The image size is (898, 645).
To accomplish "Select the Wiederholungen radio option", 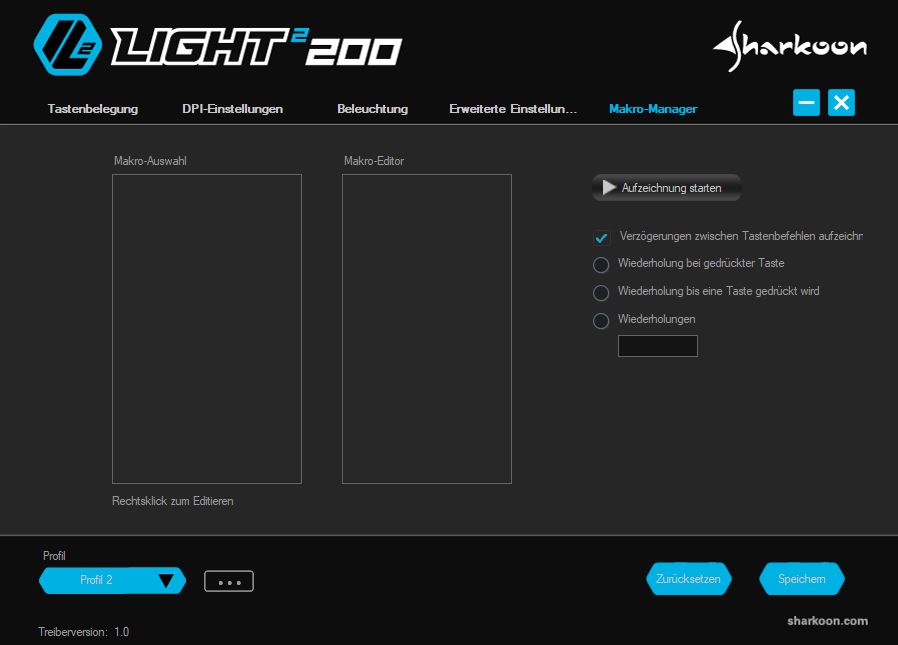I will 601,321.
